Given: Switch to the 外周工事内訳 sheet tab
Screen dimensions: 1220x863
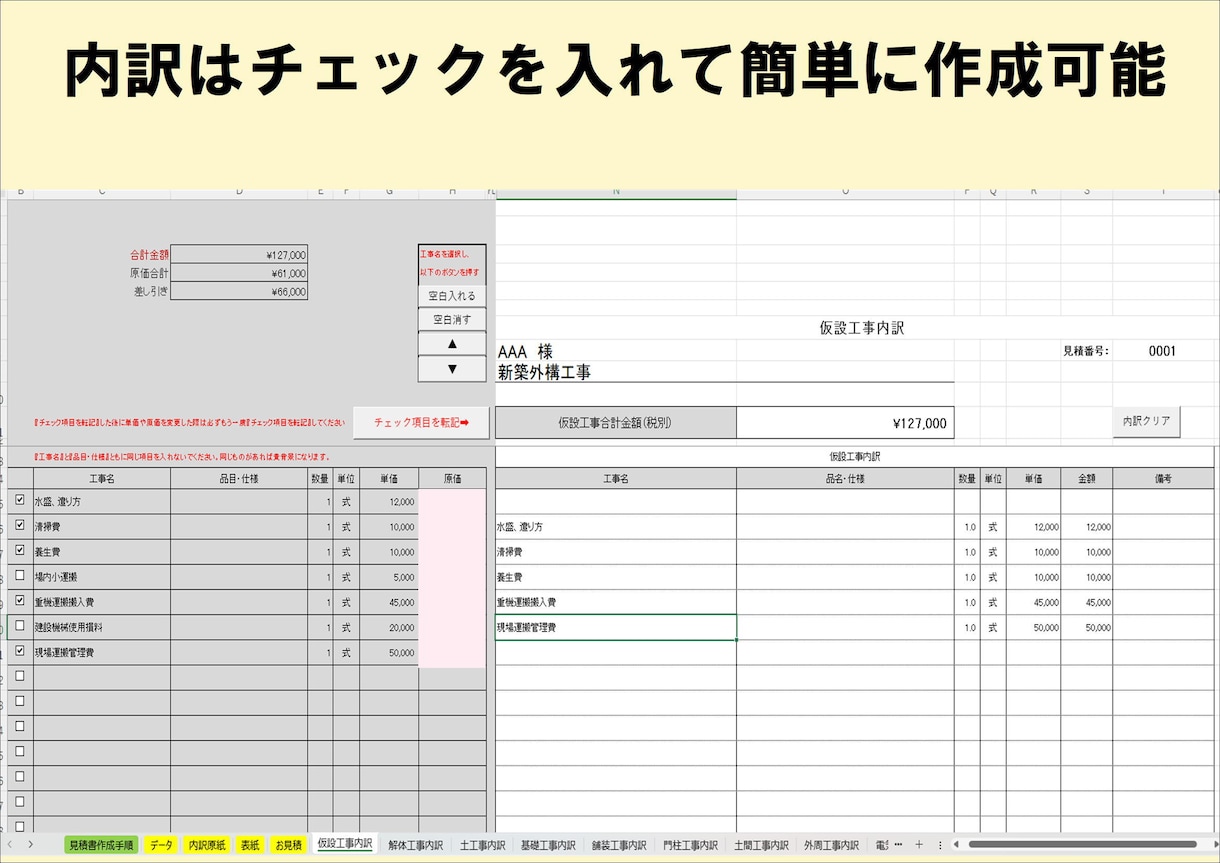Looking at the screenshot, I should [x=831, y=845].
